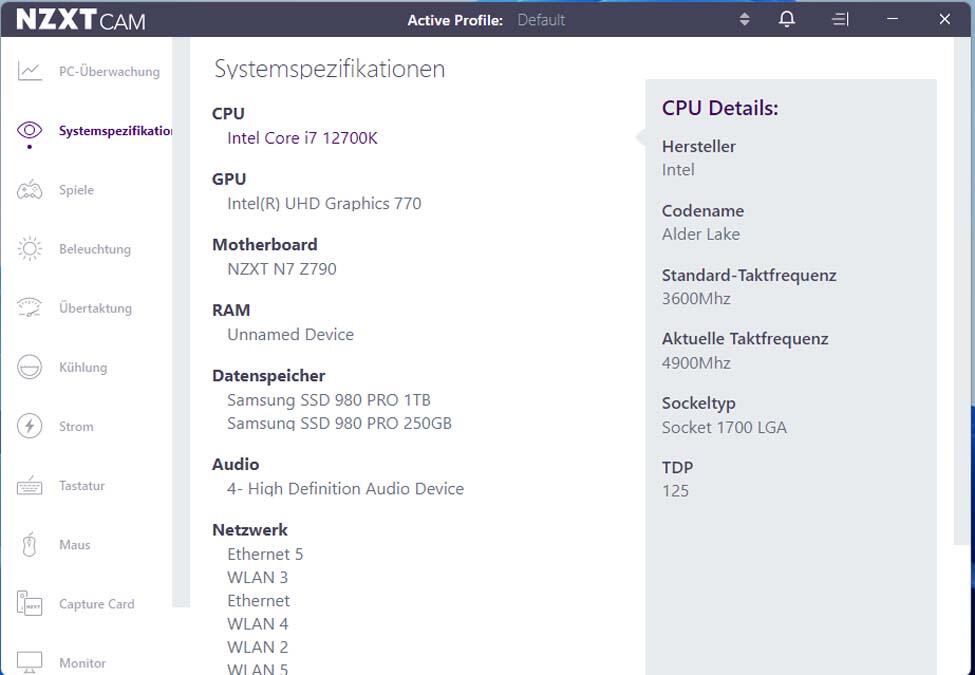The image size is (975, 675).
Task: Click the sidebar vertical scrollbar
Action: (x=181, y=323)
